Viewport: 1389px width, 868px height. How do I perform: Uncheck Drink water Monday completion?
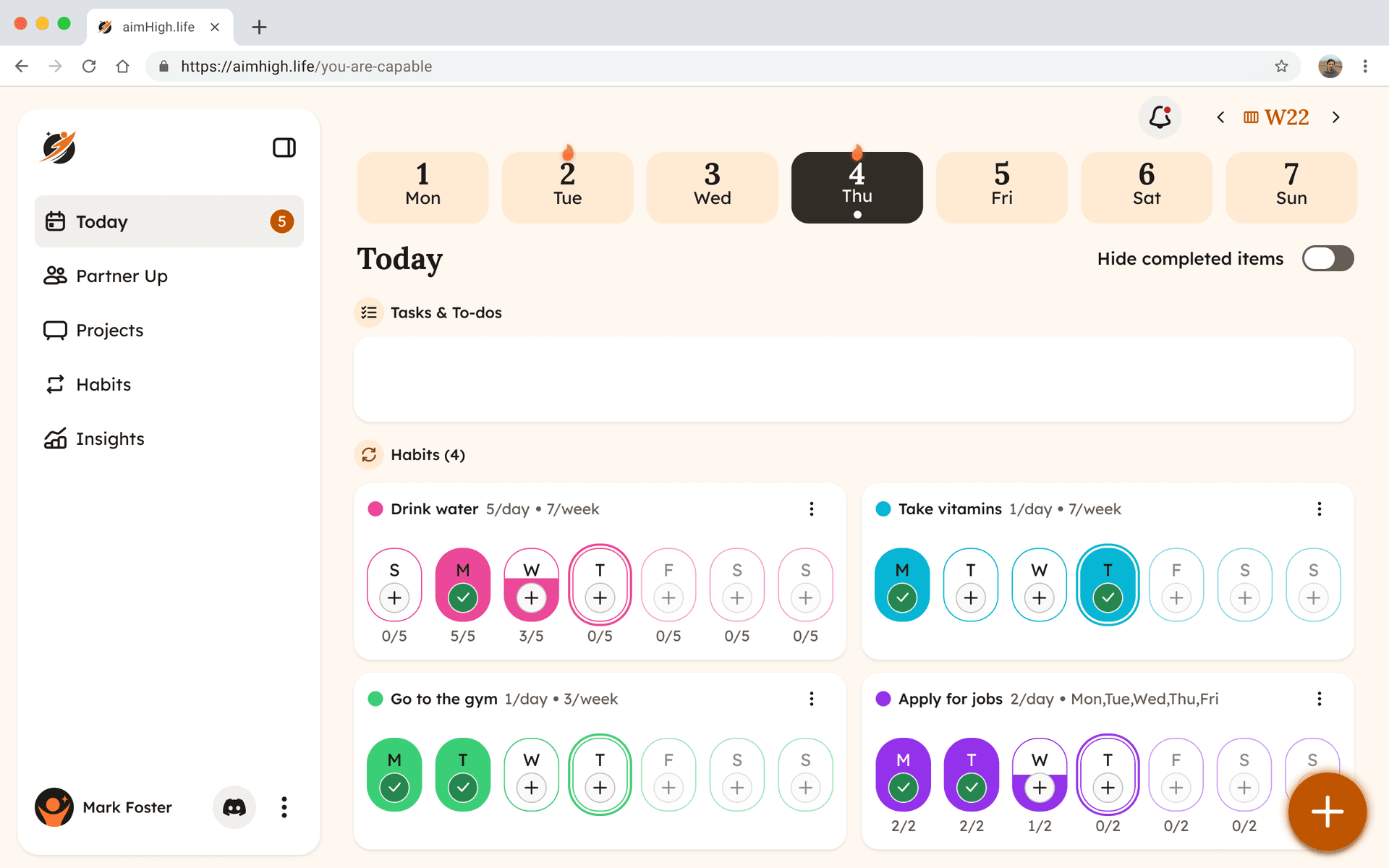coord(463,598)
